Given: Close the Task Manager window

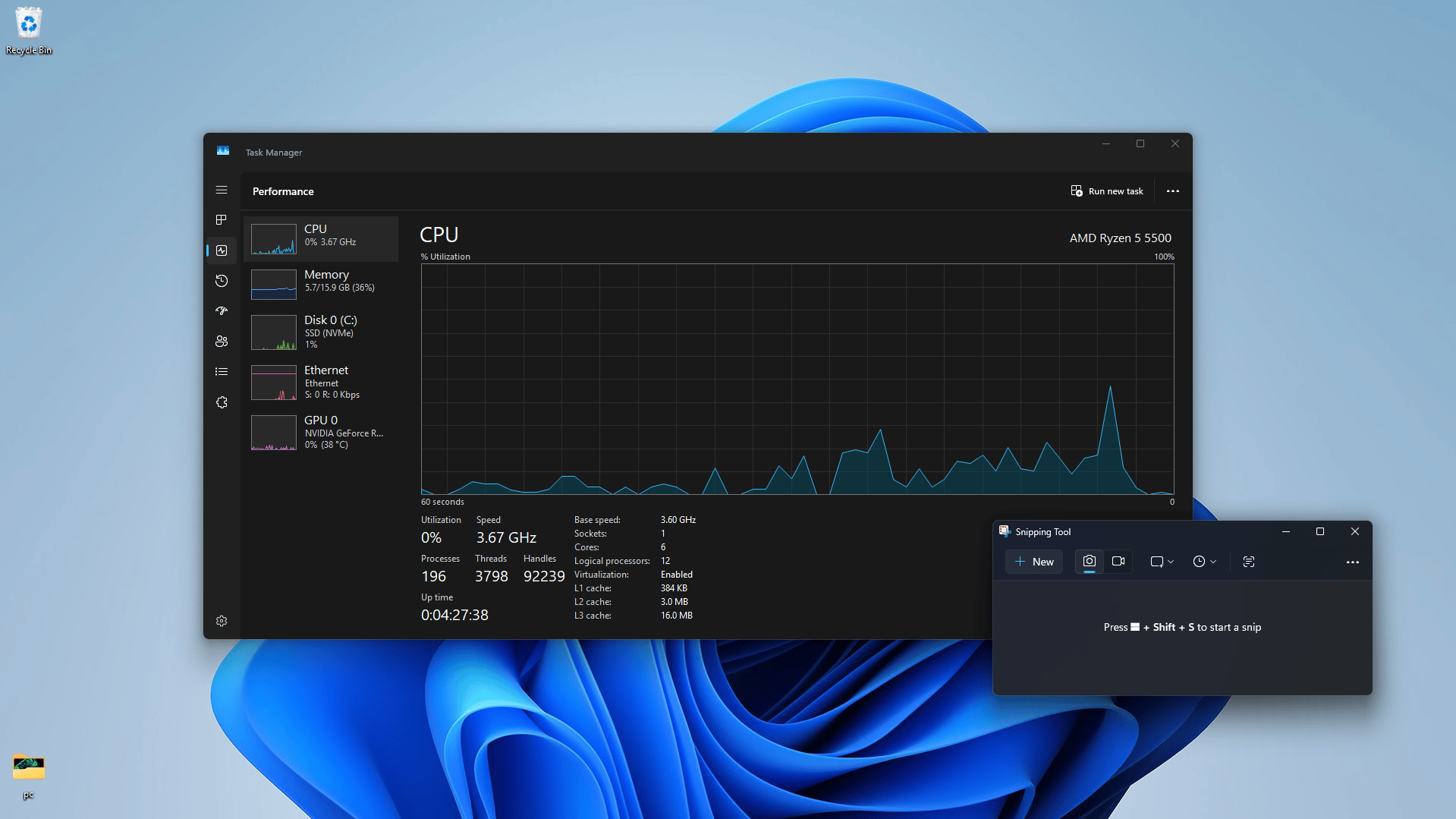Looking at the screenshot, I should pos(1175,143).
